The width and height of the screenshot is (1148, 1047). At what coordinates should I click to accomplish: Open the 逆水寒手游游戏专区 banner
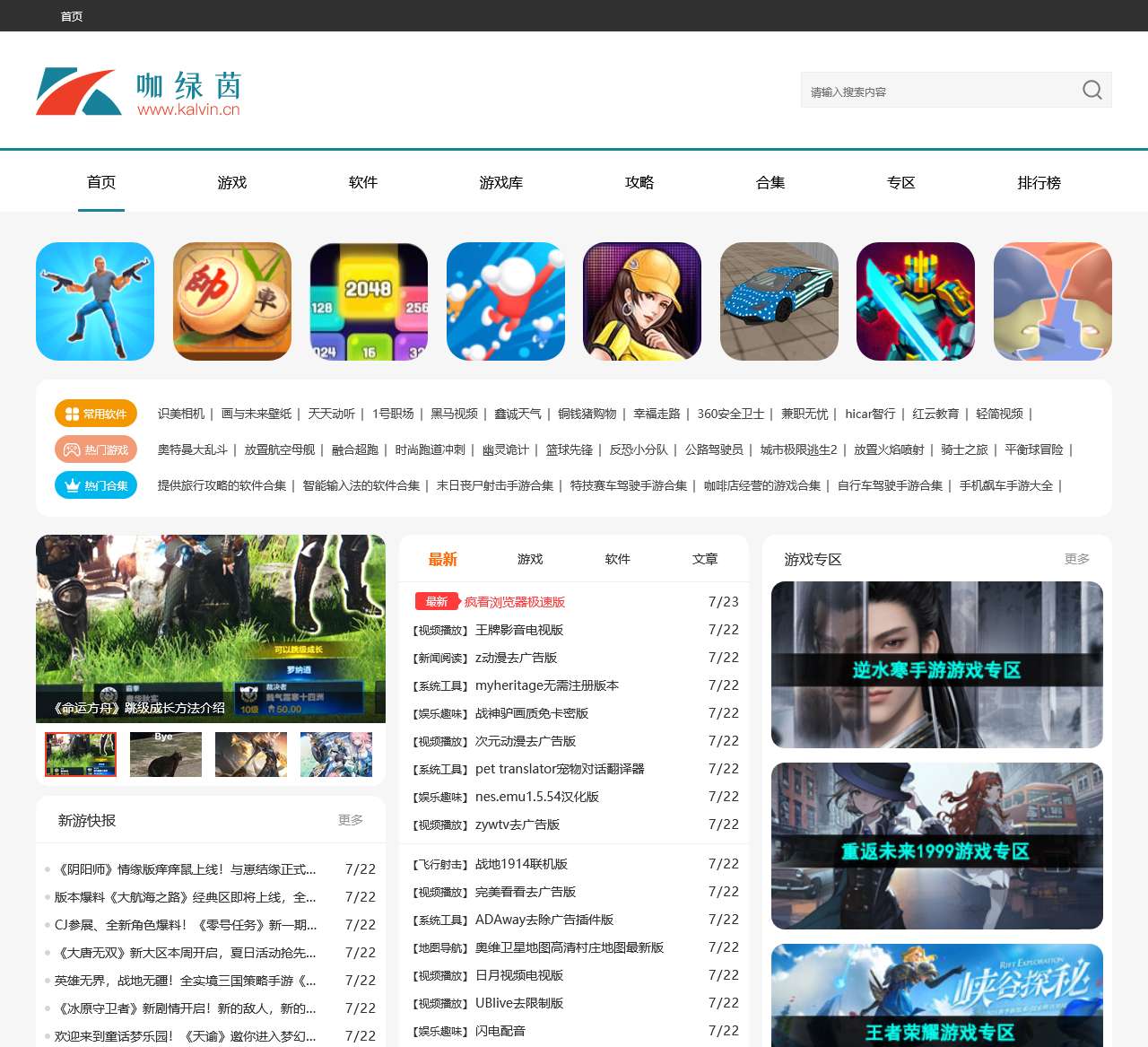pyautogui.click(x=937, y=665)
